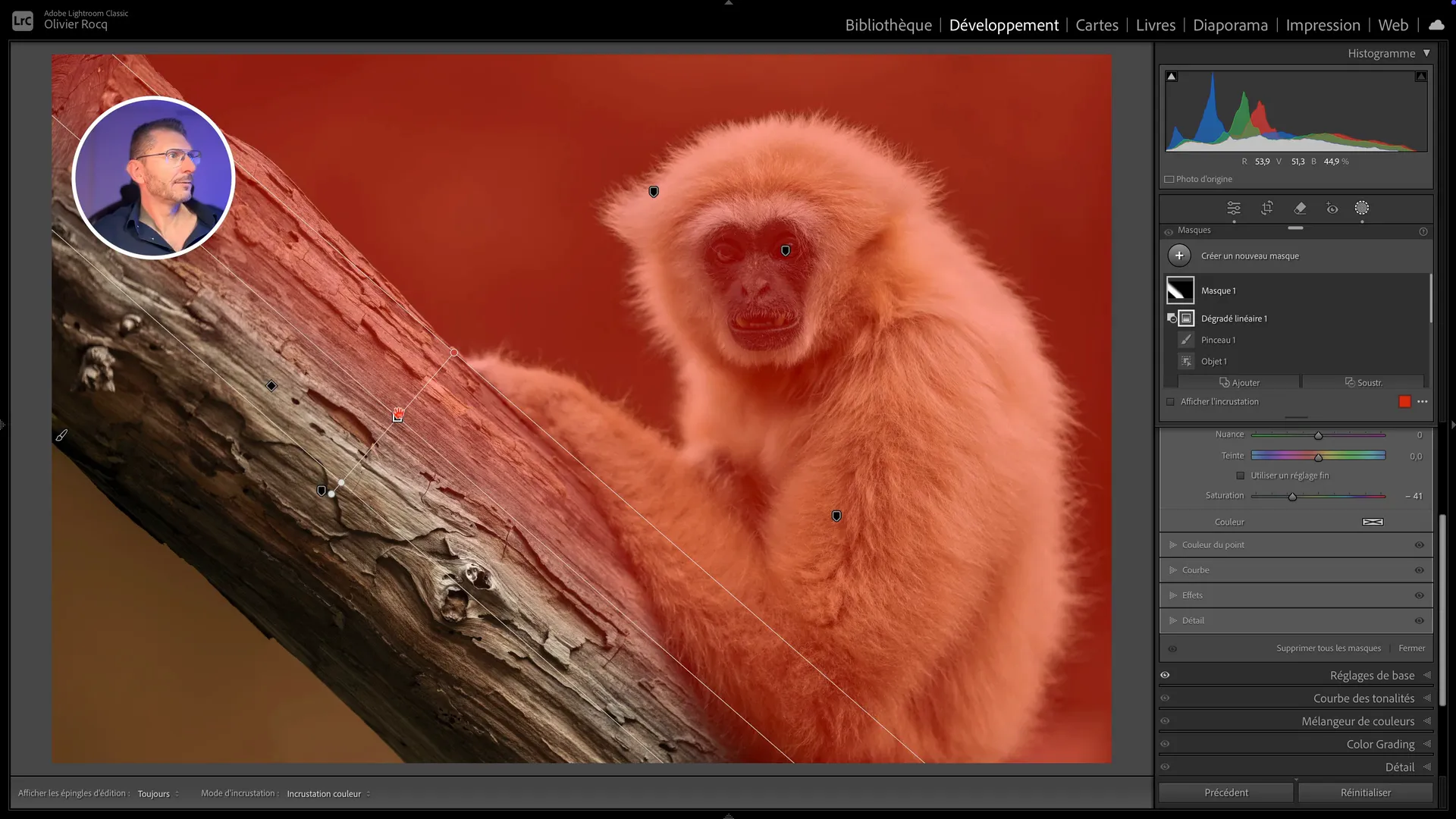The width and height of the screenshot is (1456, 819).
Task: Enable Afficher l'incrustation checkbox
Action: click(1170, 402)
